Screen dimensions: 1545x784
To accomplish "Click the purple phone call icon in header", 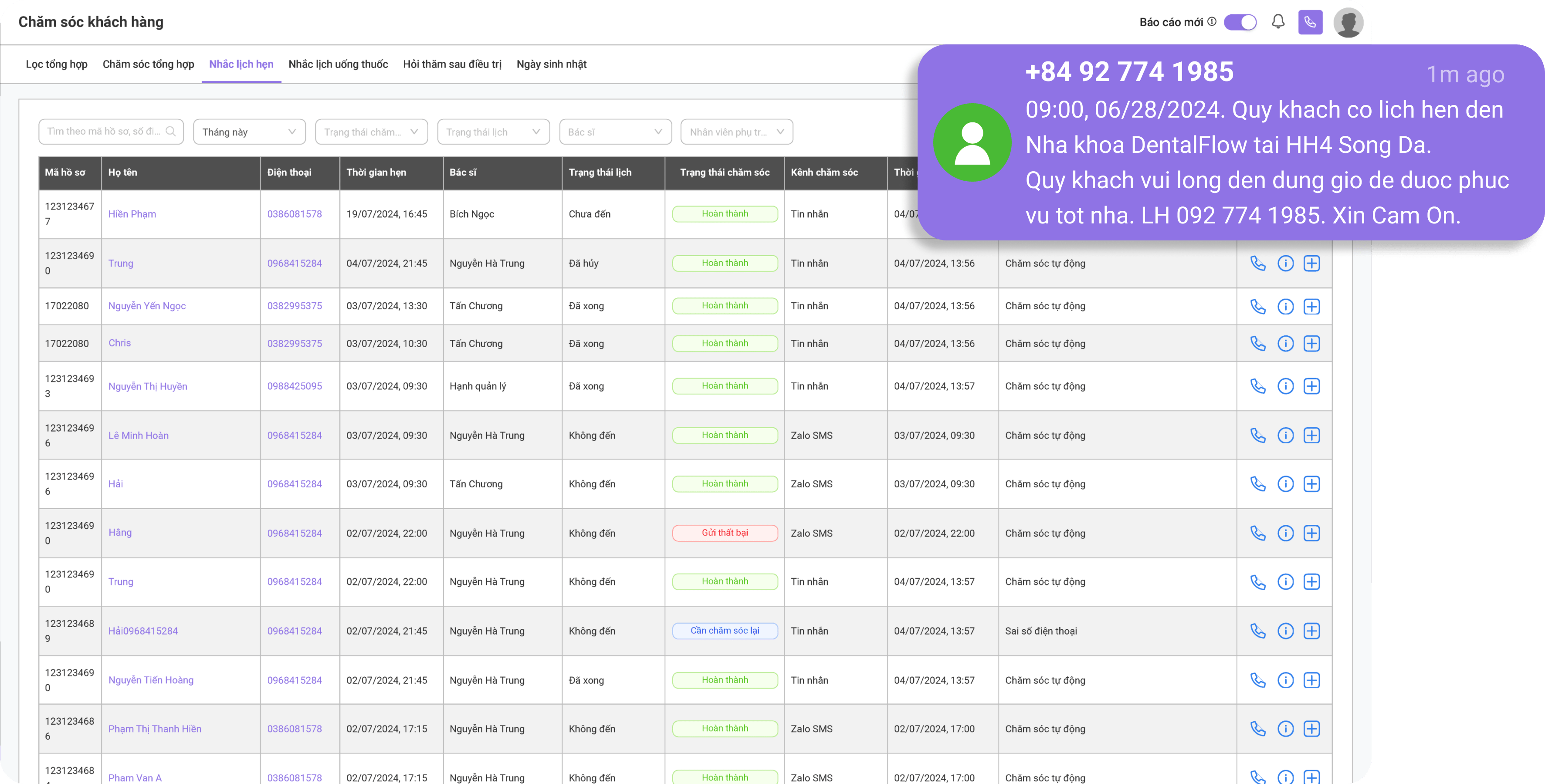I will [x=1310, y=22].
